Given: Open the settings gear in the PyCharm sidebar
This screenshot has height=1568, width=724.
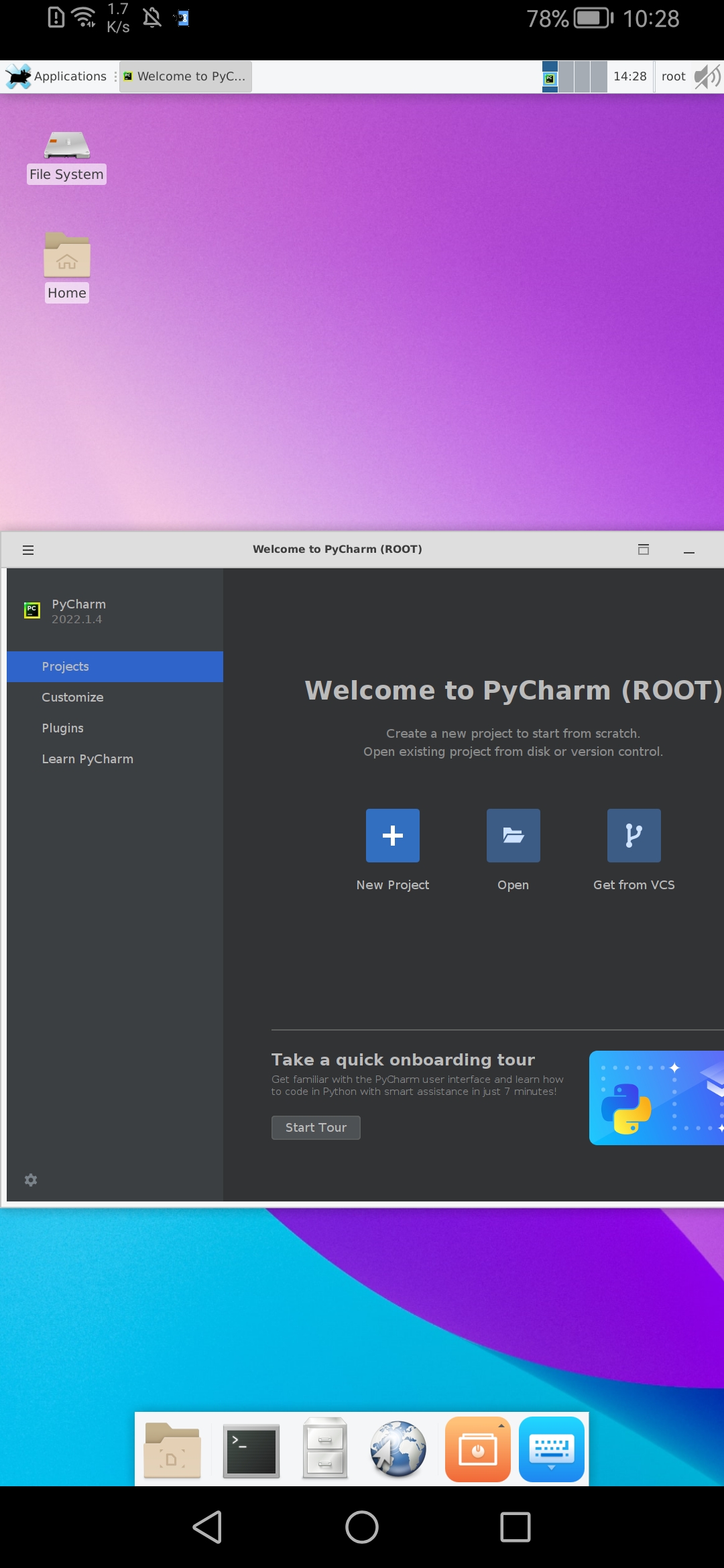Looking at the screenshot, I should [31, 1180].
